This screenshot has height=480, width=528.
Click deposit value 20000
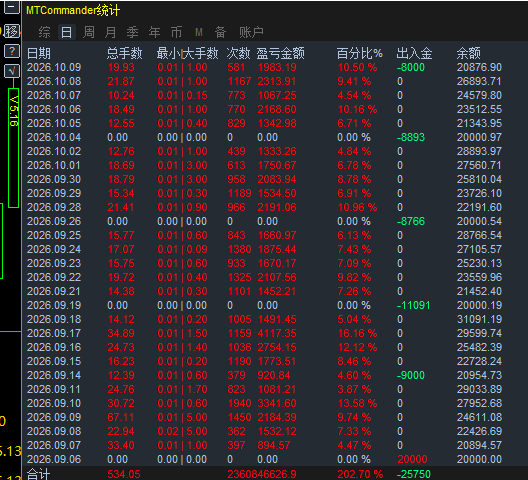412,459
